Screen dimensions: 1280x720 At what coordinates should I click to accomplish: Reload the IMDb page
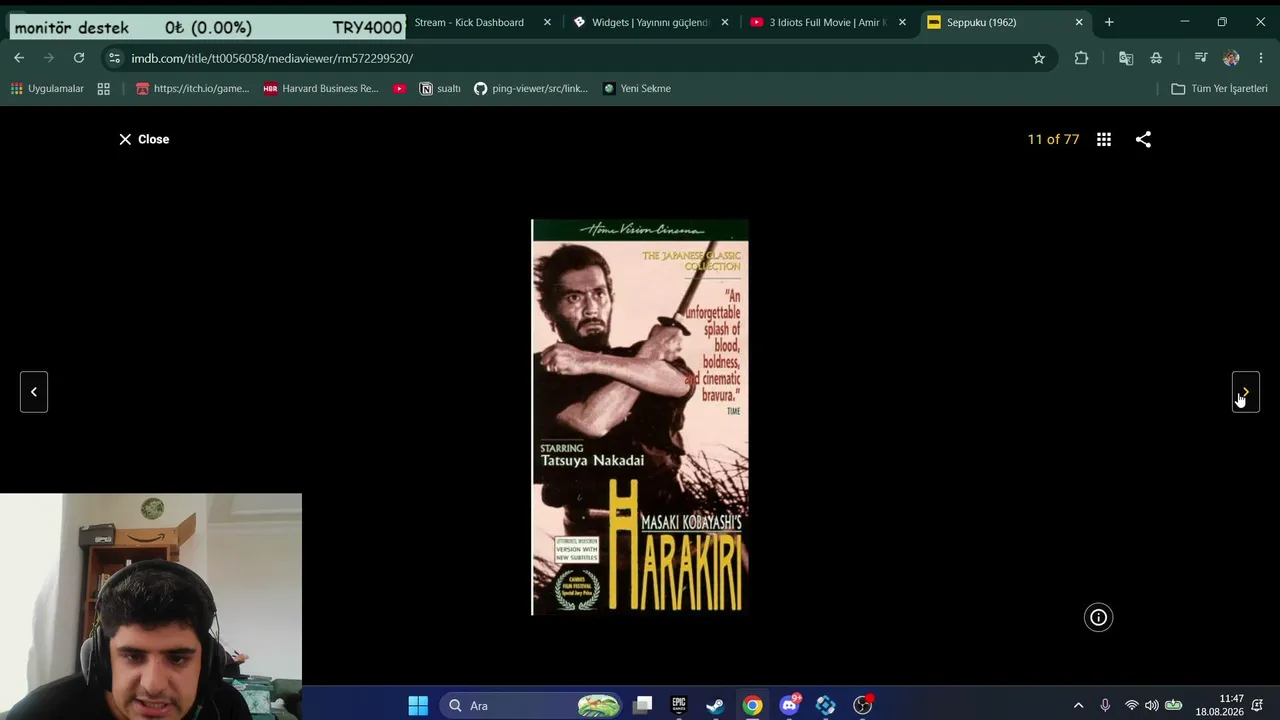(79, 58)
